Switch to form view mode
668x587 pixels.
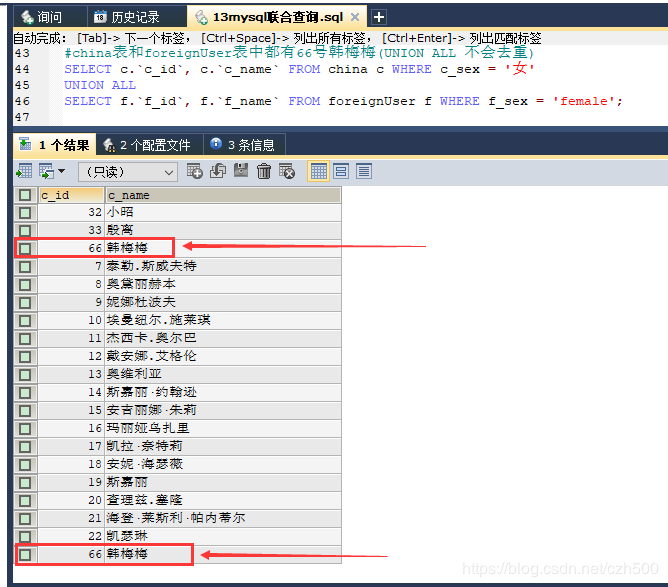(x=341, y=171)
